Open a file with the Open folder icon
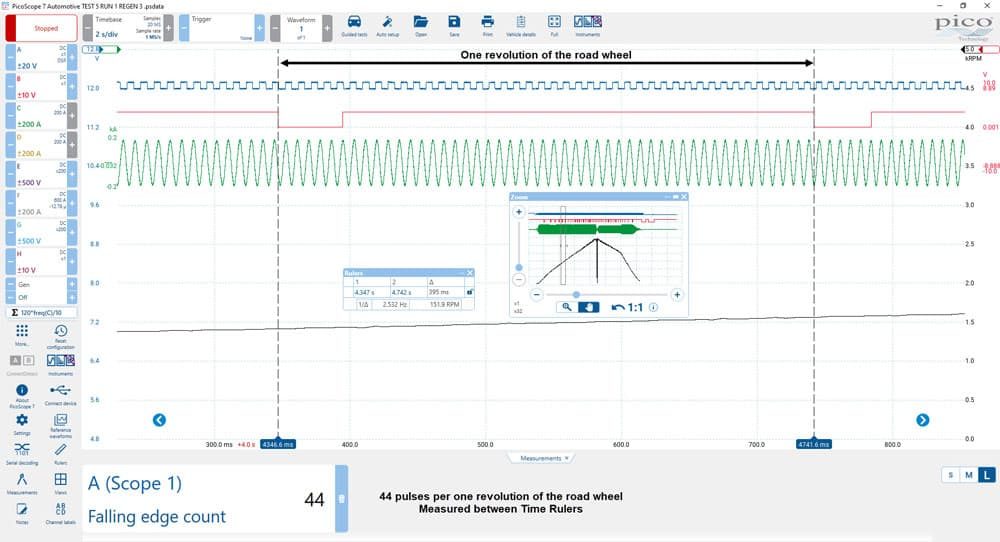 coord(420,26)
